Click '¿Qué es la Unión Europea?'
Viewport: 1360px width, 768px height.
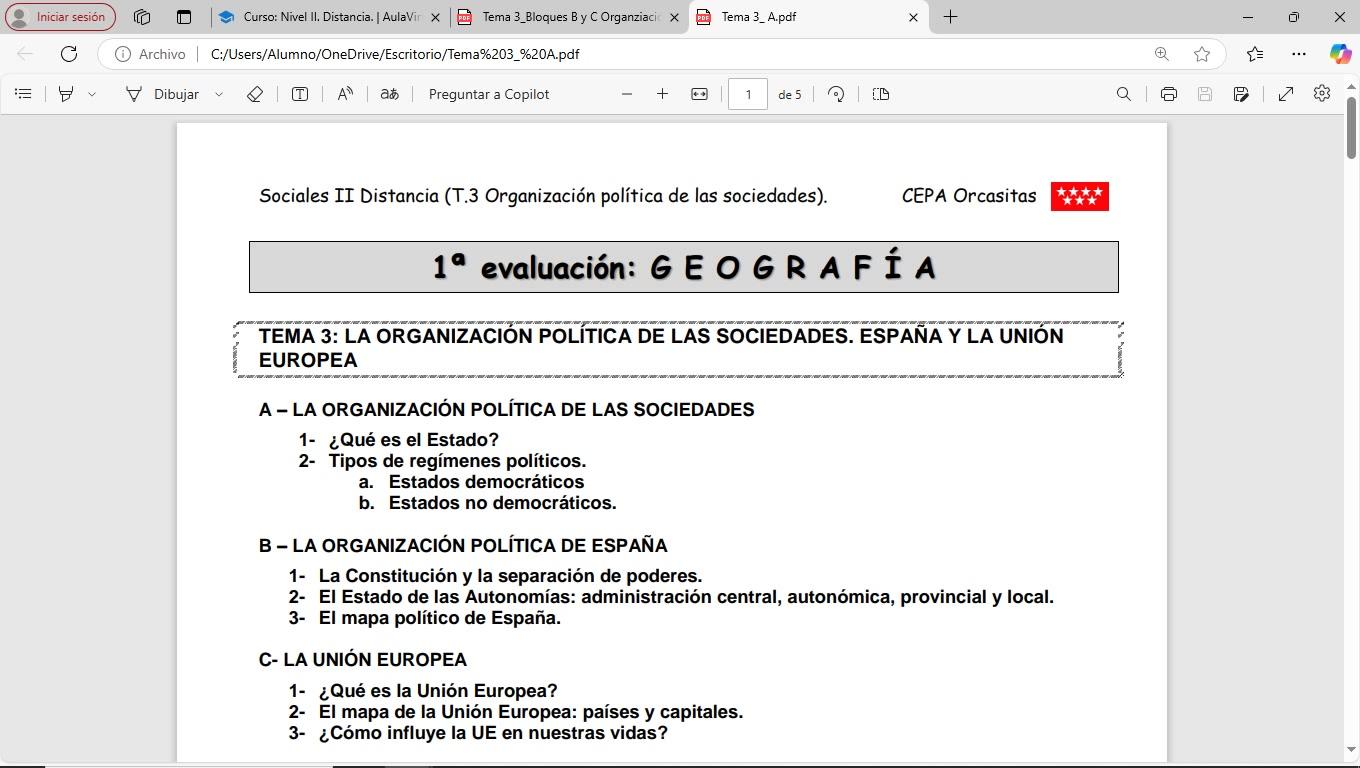tap(438, 691)
